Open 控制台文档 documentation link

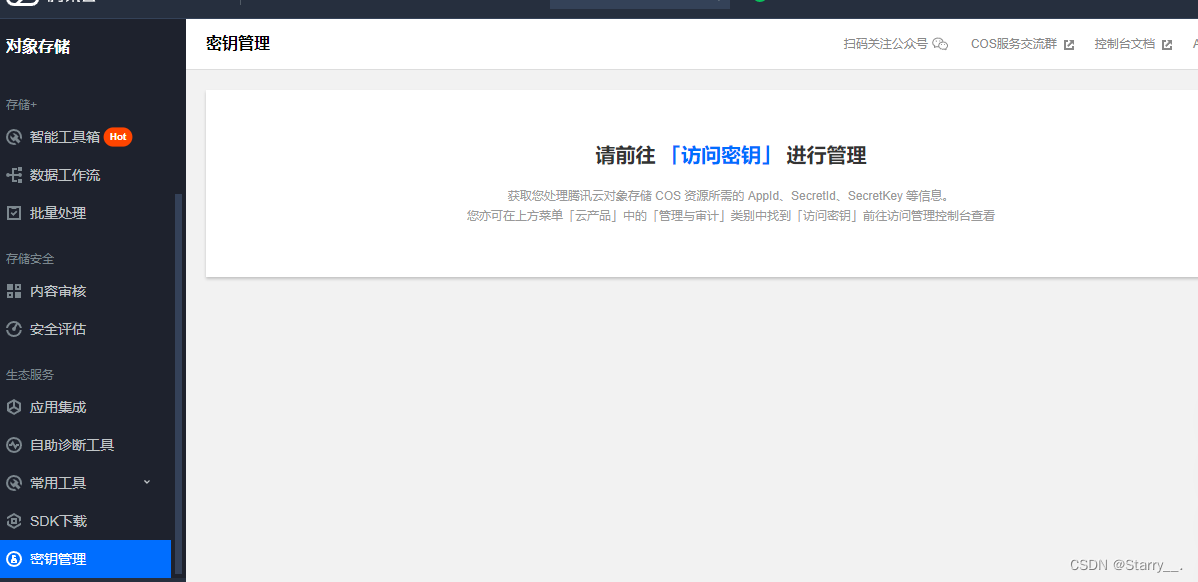1125,44
